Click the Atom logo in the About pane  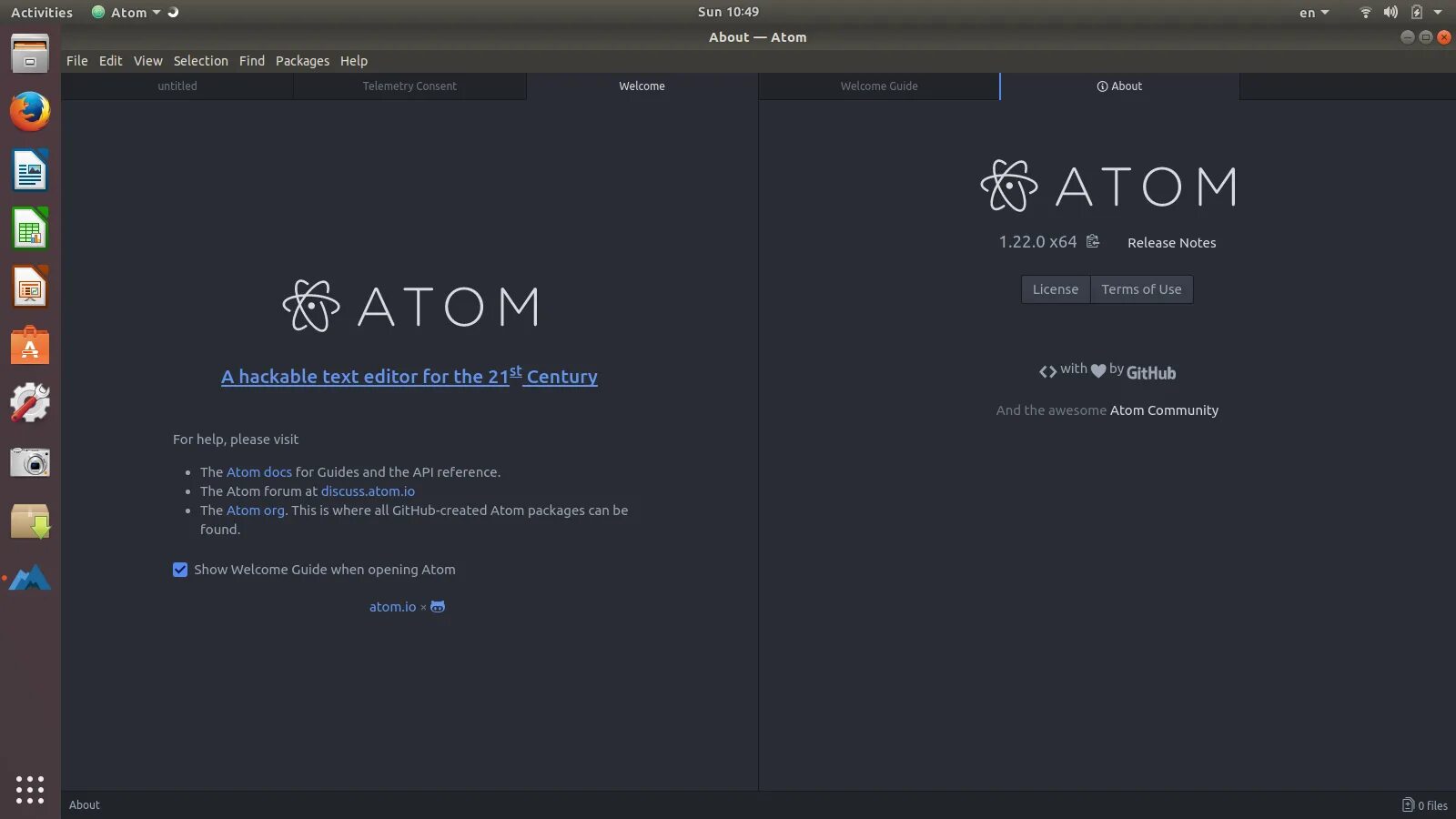[1108, 186]
